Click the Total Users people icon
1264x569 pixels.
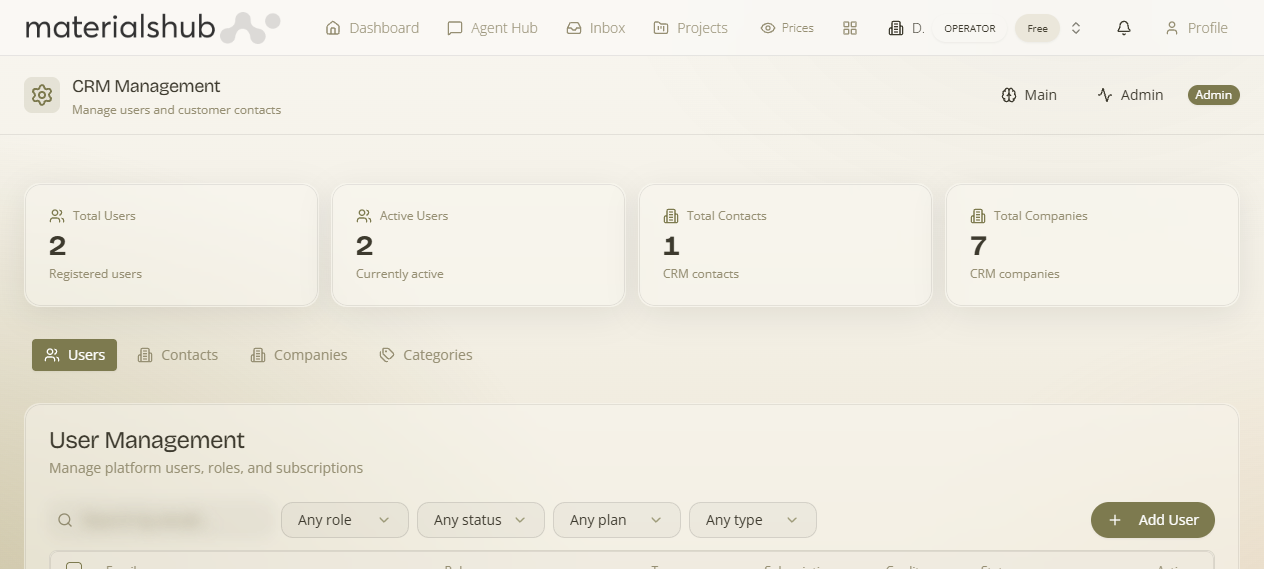tap(57, 216)
